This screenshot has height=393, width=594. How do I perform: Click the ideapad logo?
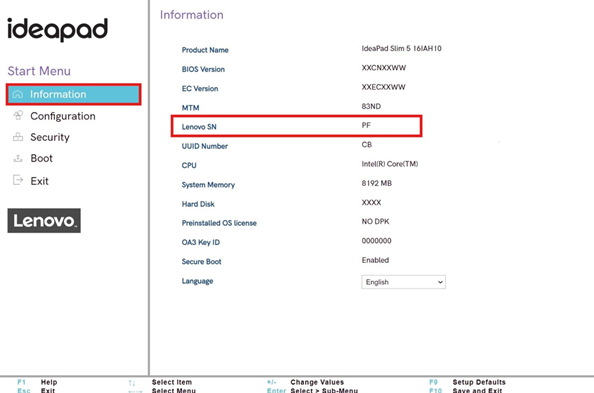pyautogui.click(x=58, y=29)
